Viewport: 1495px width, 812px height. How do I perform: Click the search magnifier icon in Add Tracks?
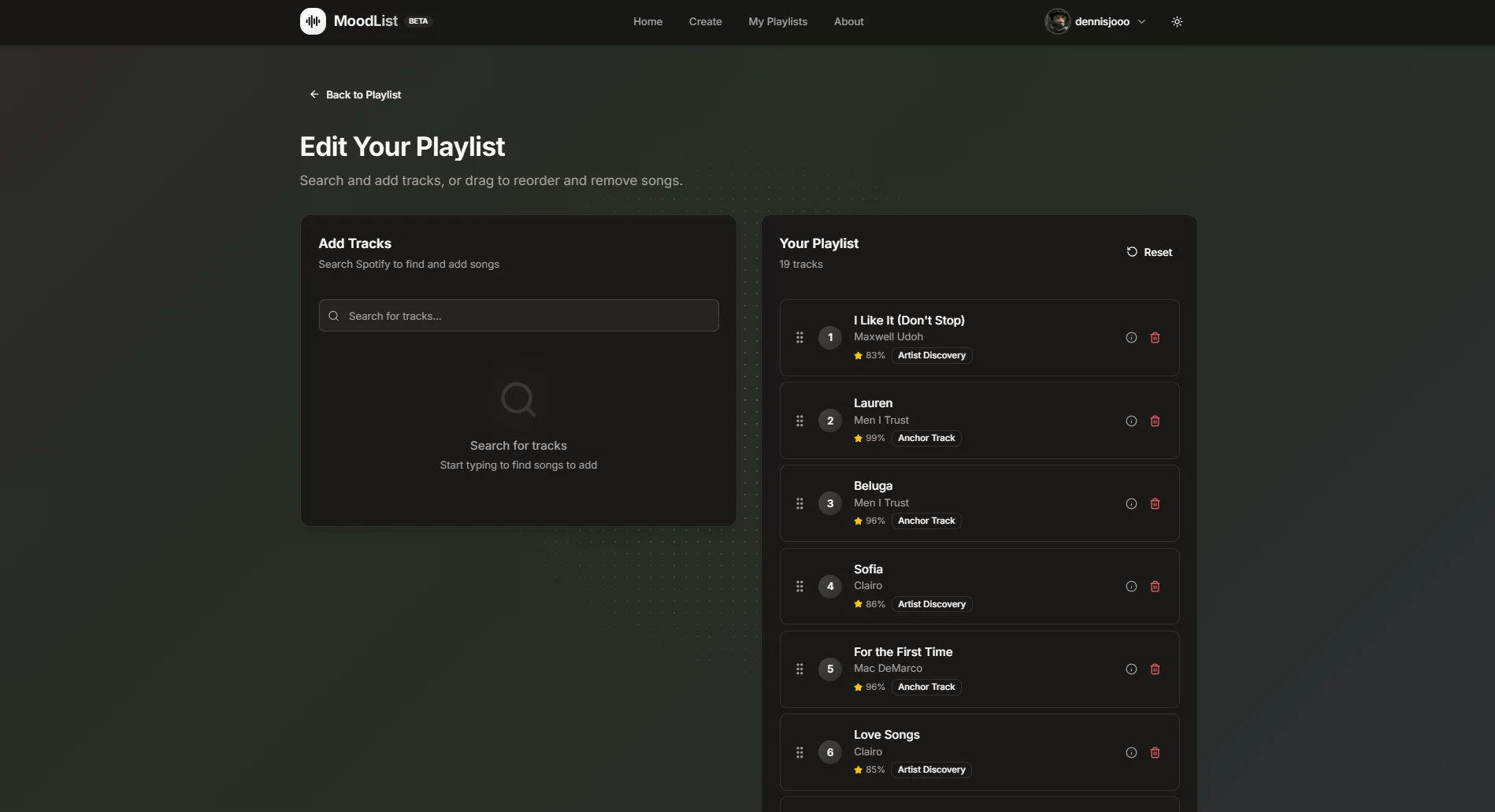[x=333, y=315]
